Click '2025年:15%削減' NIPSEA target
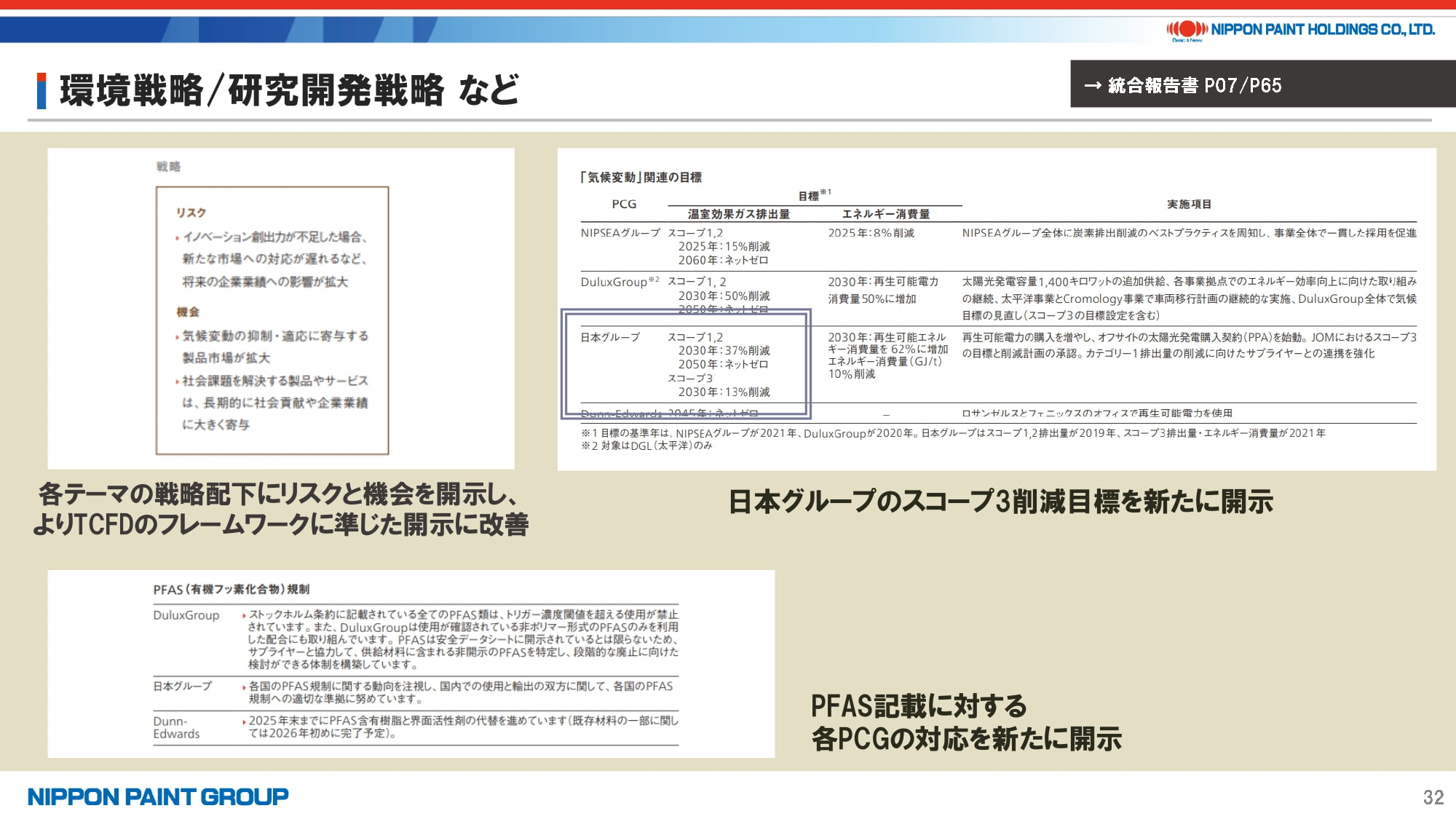This screenshot has height=819, width=1456. tap(724, 247)
